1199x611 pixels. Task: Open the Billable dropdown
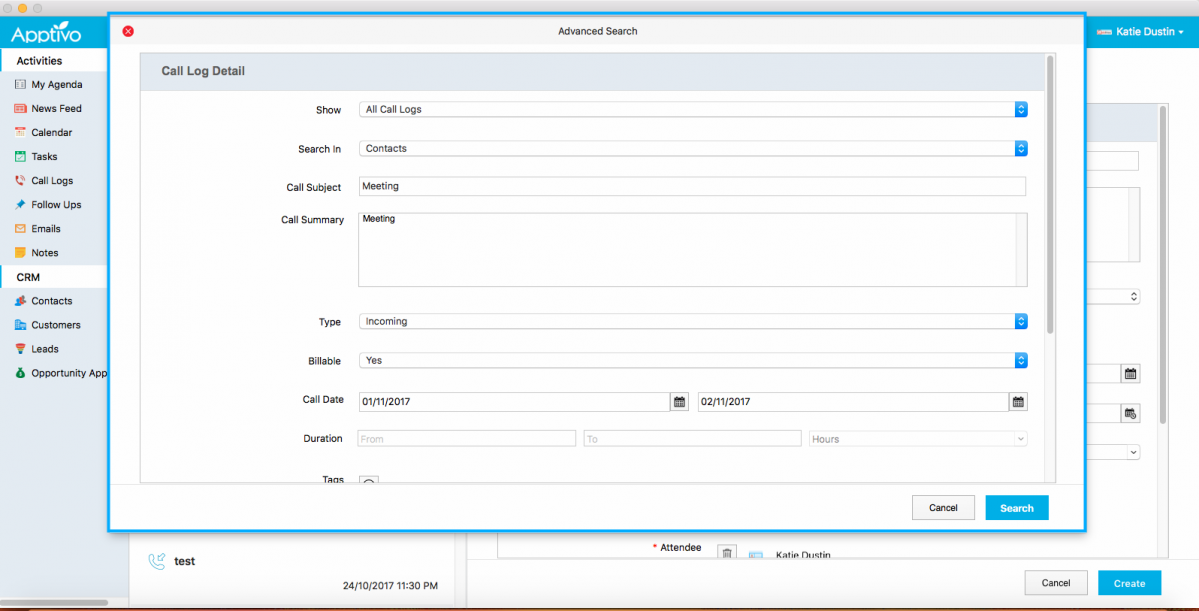tap(1020, 361)
